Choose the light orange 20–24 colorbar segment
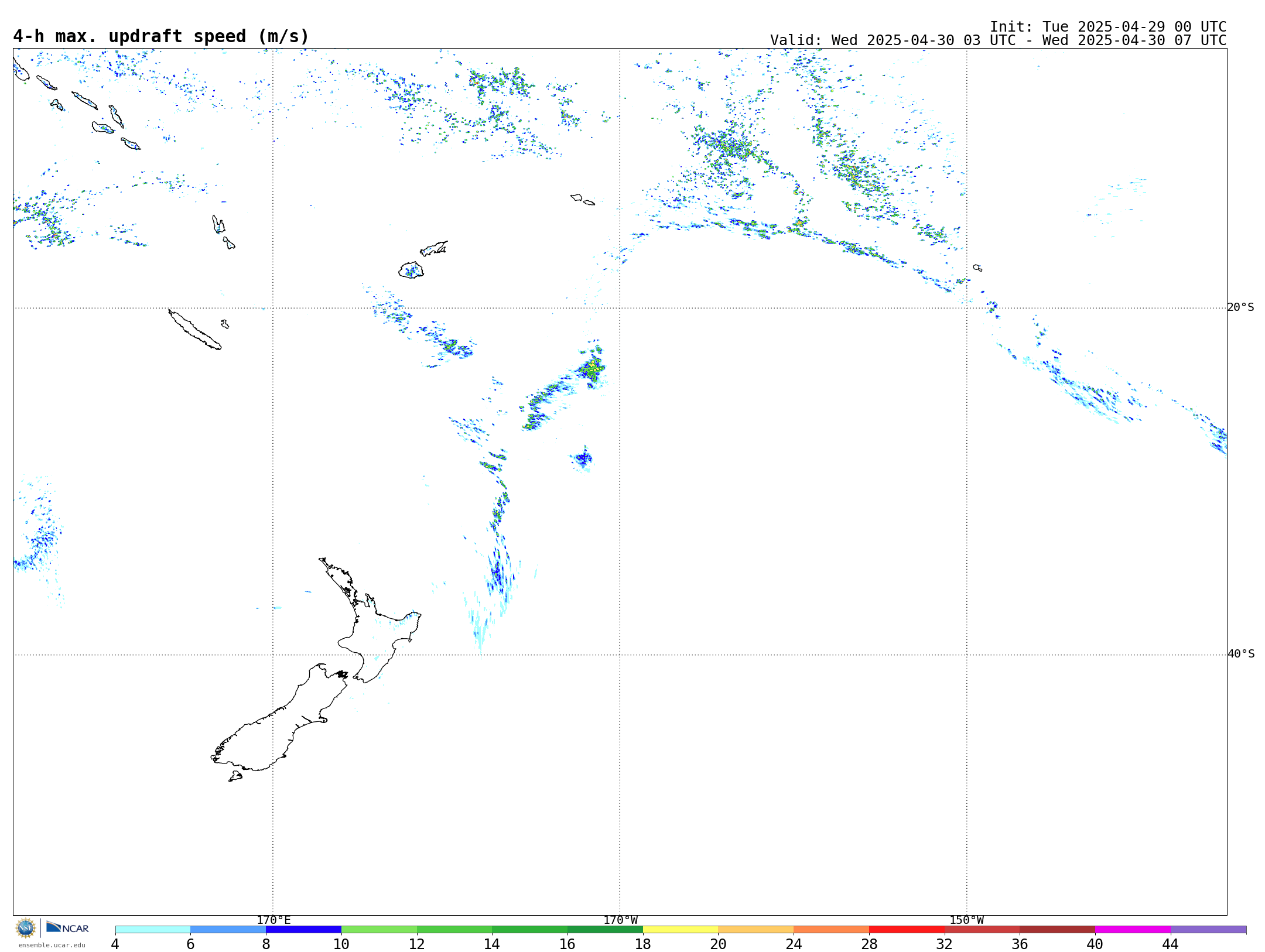Viewport: 1265px width, 952px height. coord(756,930)
